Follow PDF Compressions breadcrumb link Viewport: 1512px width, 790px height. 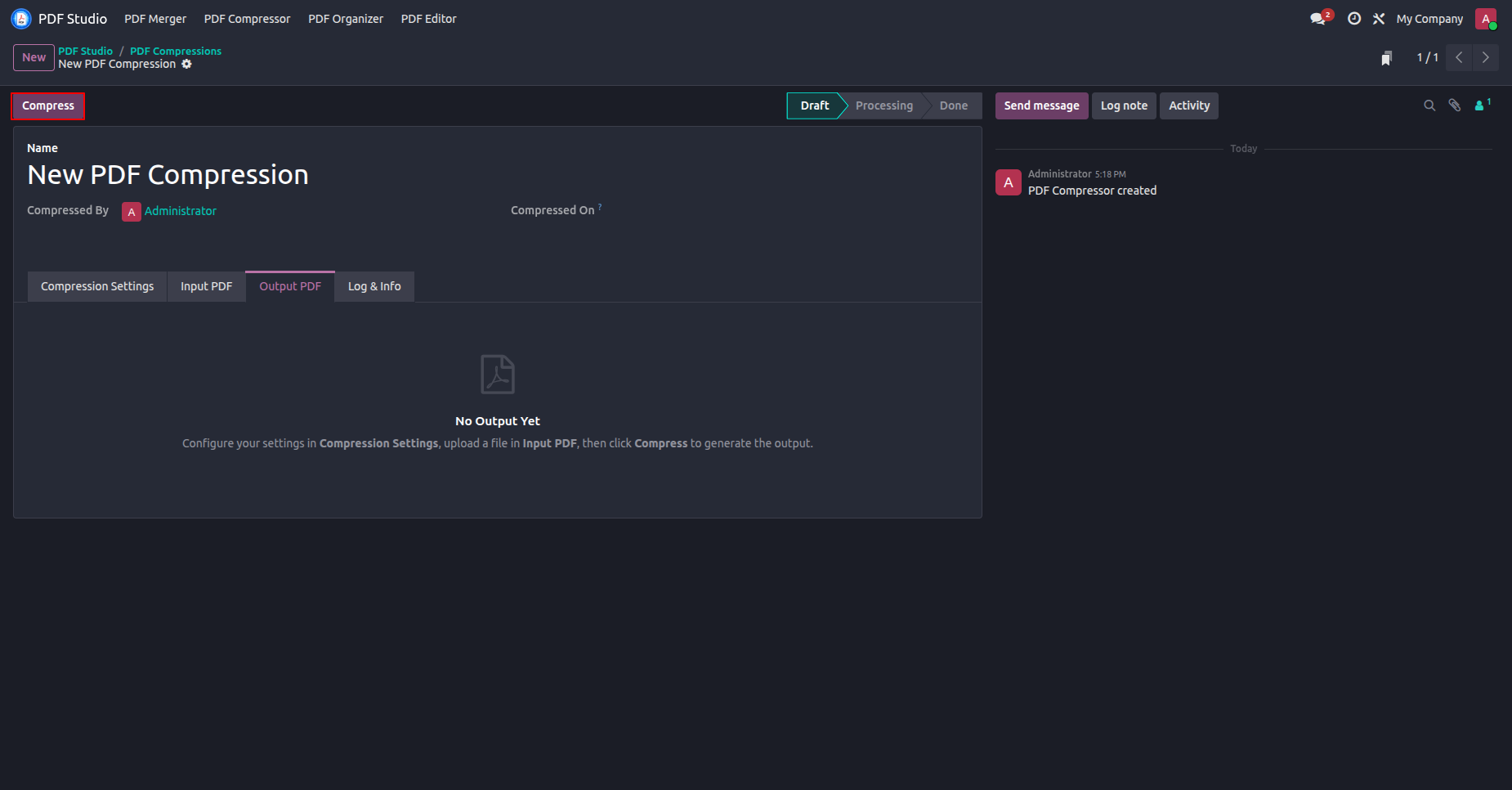(176, 51)
